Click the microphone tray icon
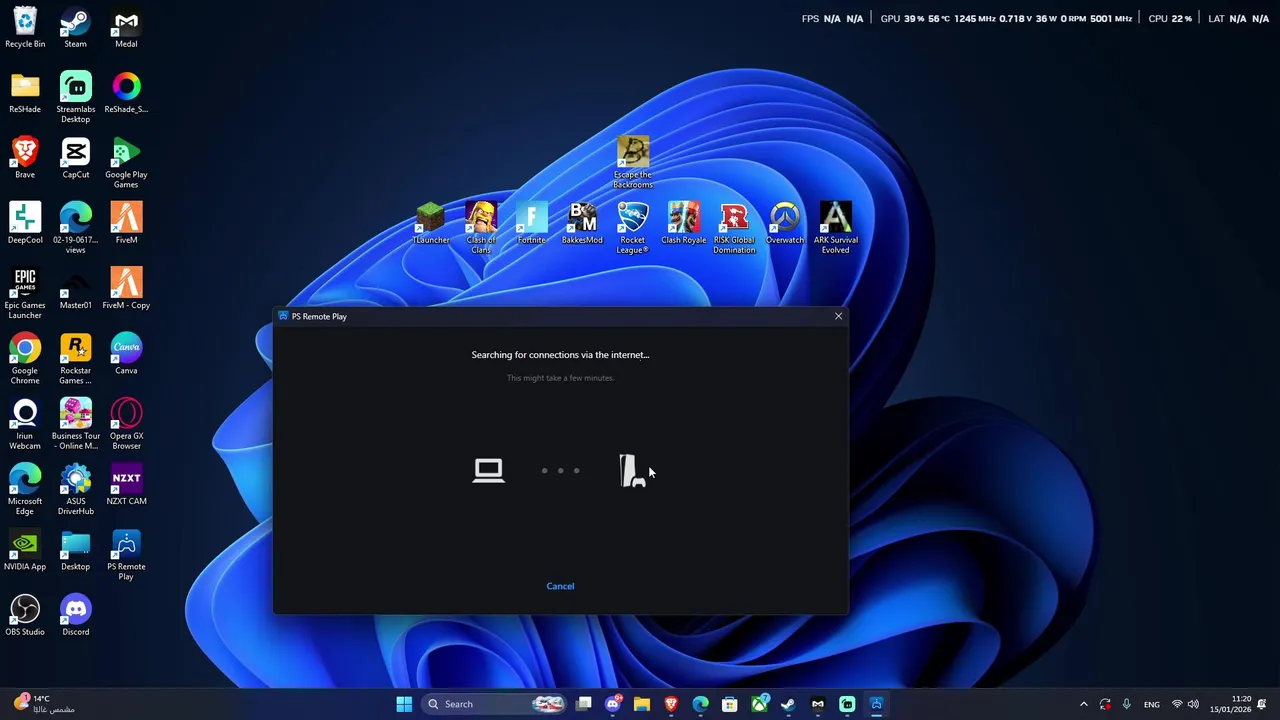Screen dimensions: 1280x720 point(1126,704)
